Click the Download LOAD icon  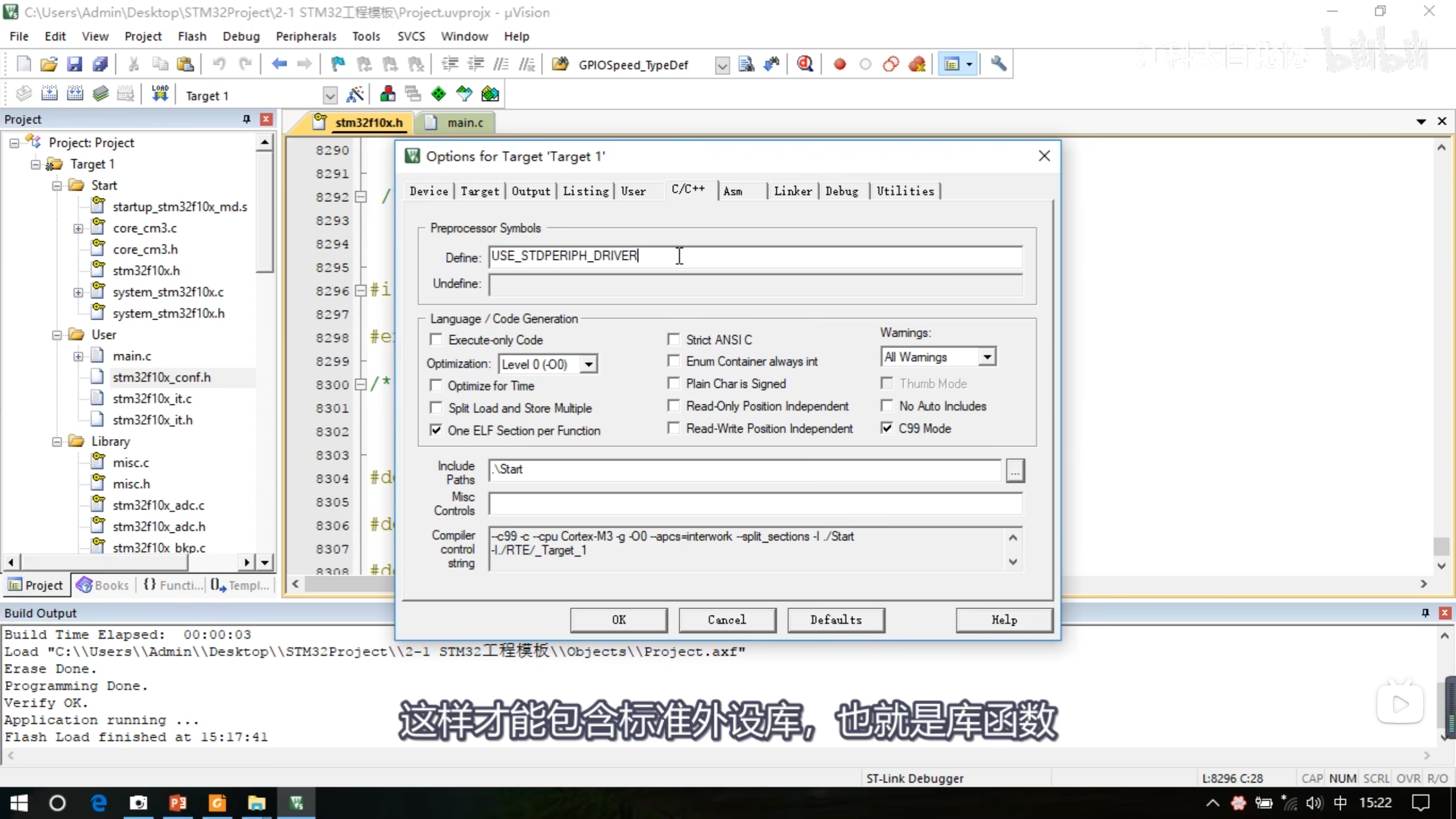[160, 94]
